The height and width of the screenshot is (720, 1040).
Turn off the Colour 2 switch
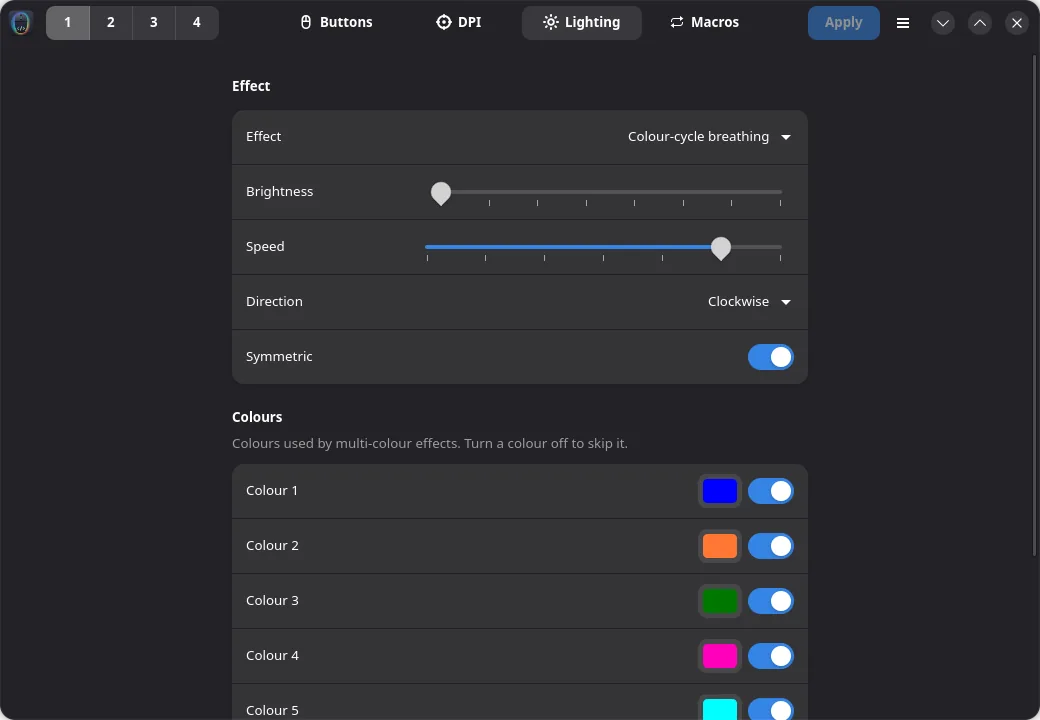tap(771, 546)
